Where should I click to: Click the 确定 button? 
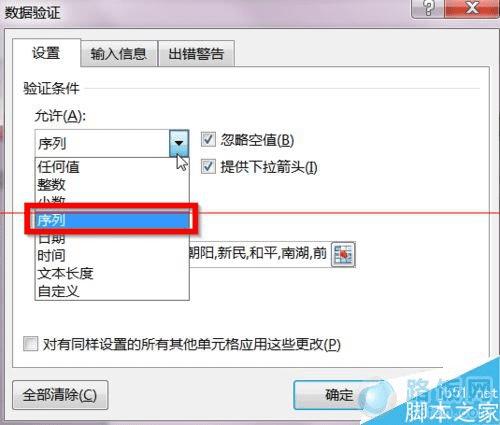pos(339,395)
